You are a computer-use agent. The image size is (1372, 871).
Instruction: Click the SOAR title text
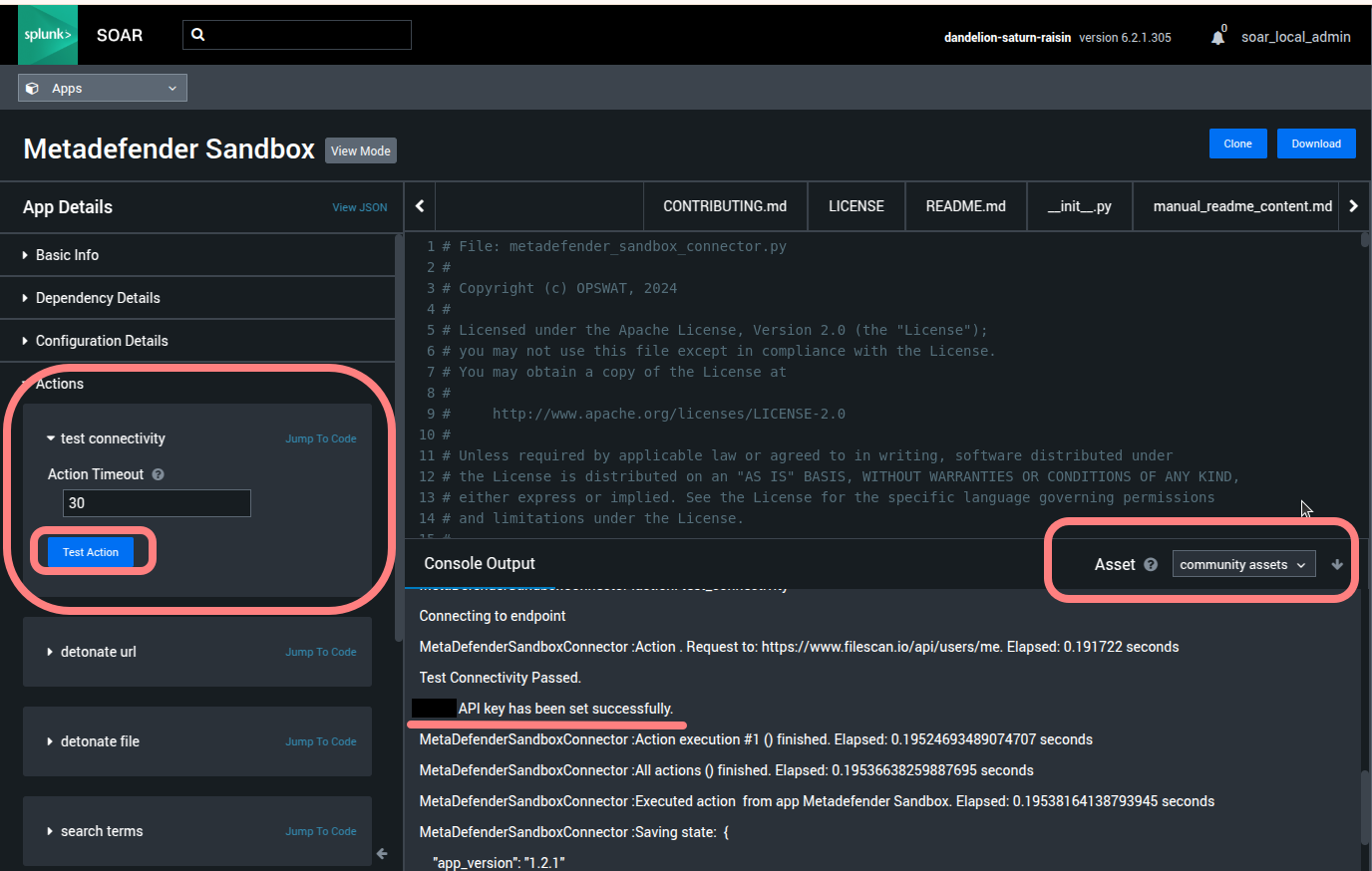click(x=120, y=35)
